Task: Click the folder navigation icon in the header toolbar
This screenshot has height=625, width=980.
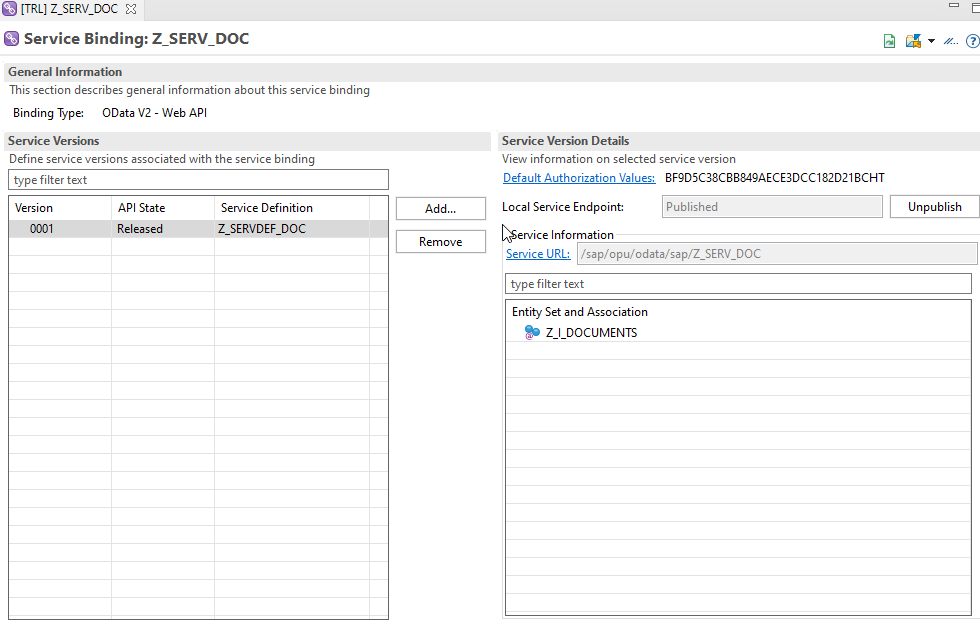Action: click(x=913, y=41)
